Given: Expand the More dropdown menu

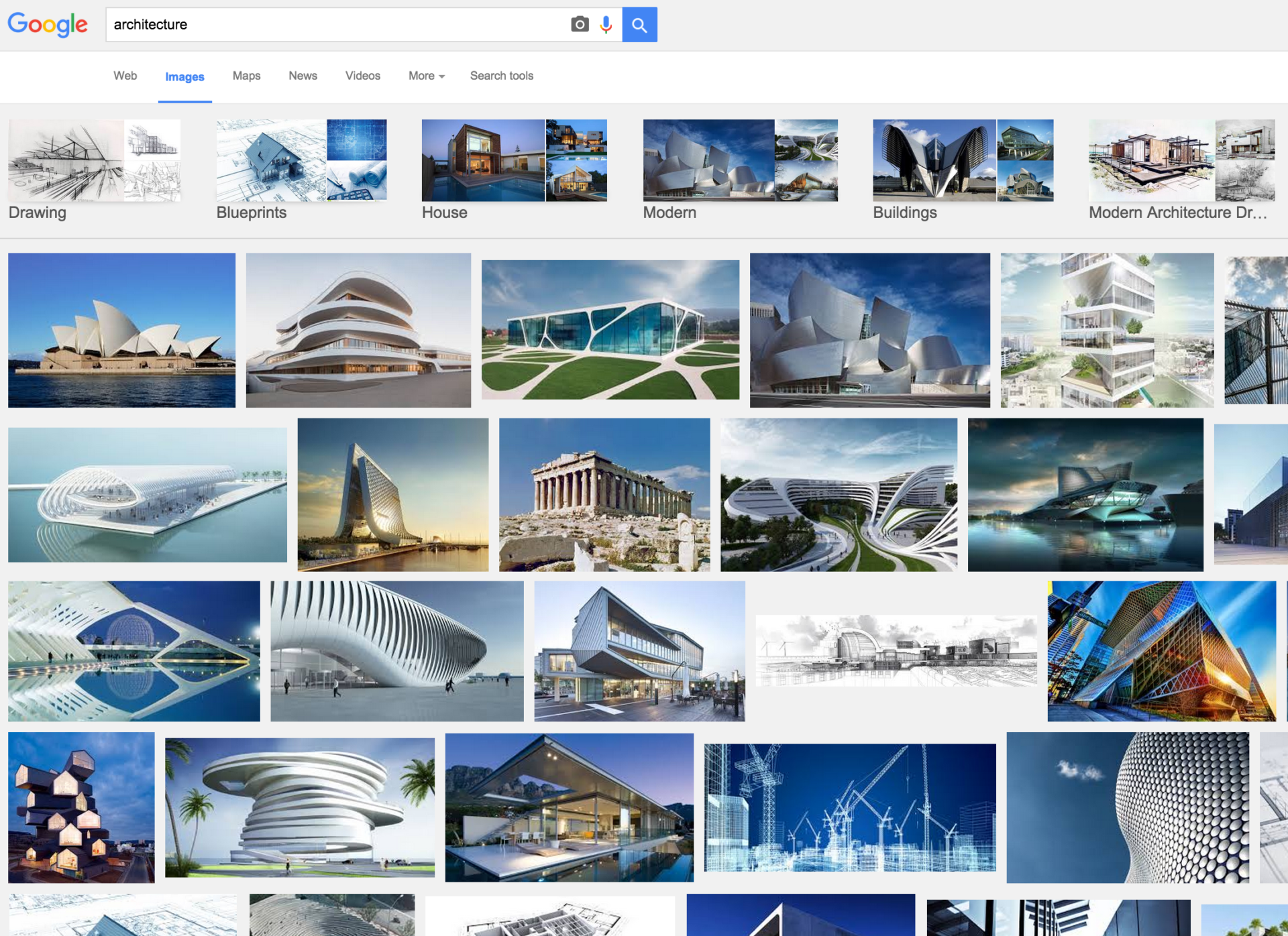Looking at the screenshot, I should pos(426,76).
